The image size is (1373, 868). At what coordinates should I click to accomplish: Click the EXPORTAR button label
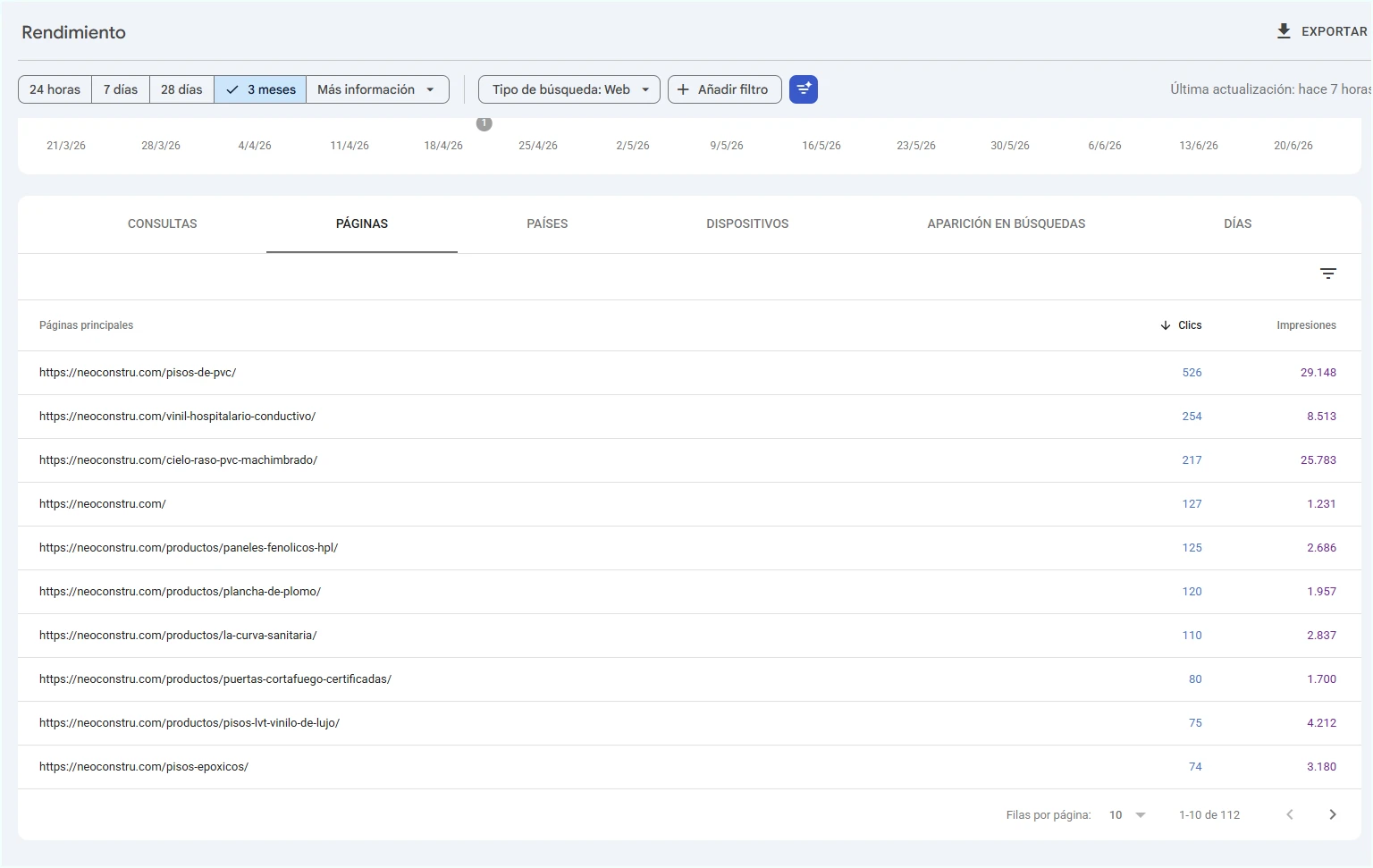click(x=1334, y=31)
